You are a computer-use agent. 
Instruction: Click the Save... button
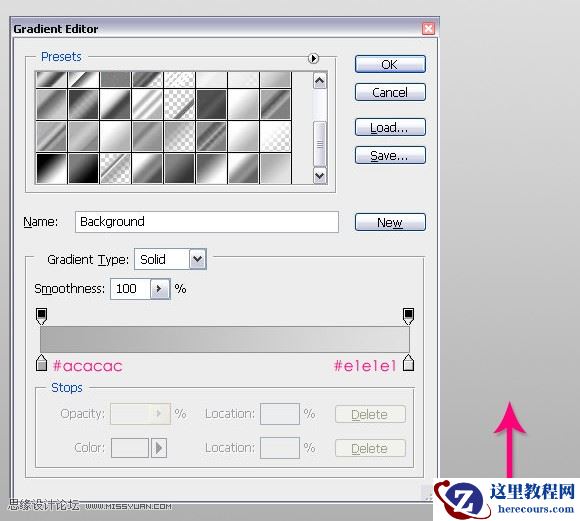tap(390, 155)
